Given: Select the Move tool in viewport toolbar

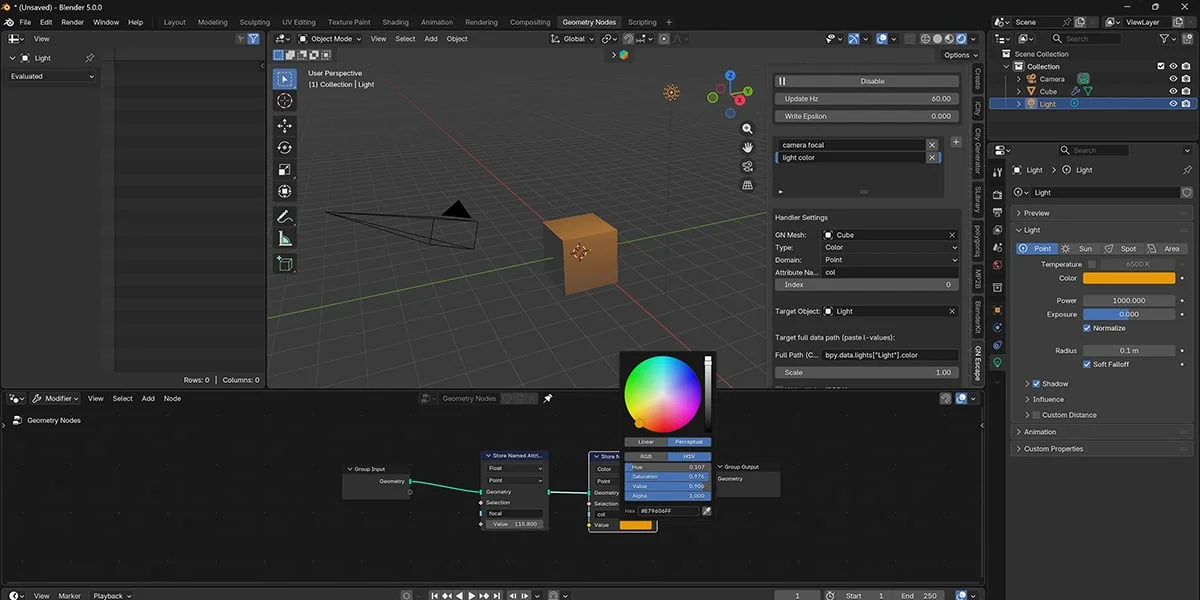Looking at the screenshot, I should [285, 125].
